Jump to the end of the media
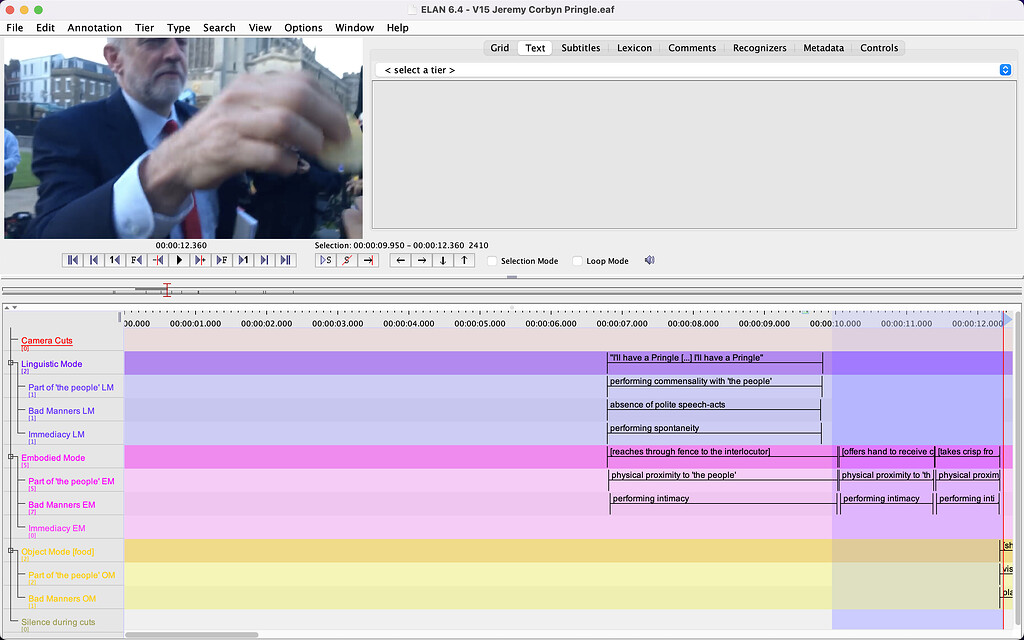 coord(285,260)
